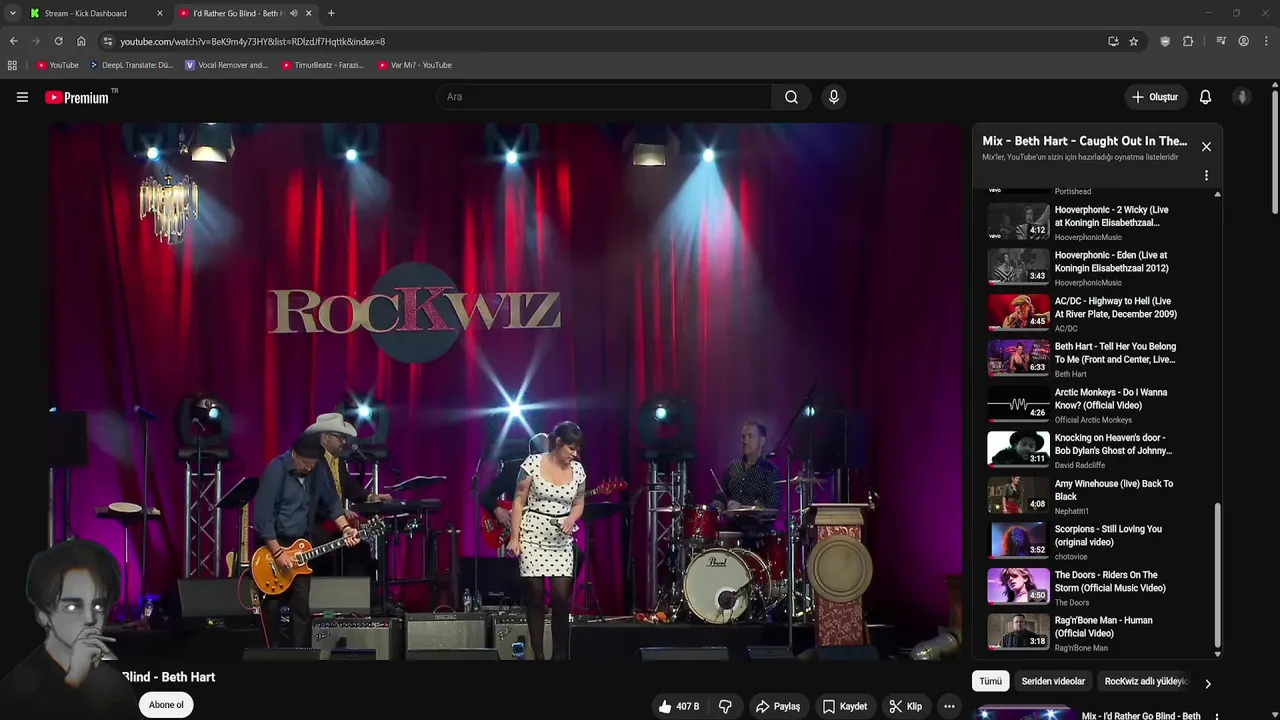Open the ad blocker shield extension

tap(1165, 41)
